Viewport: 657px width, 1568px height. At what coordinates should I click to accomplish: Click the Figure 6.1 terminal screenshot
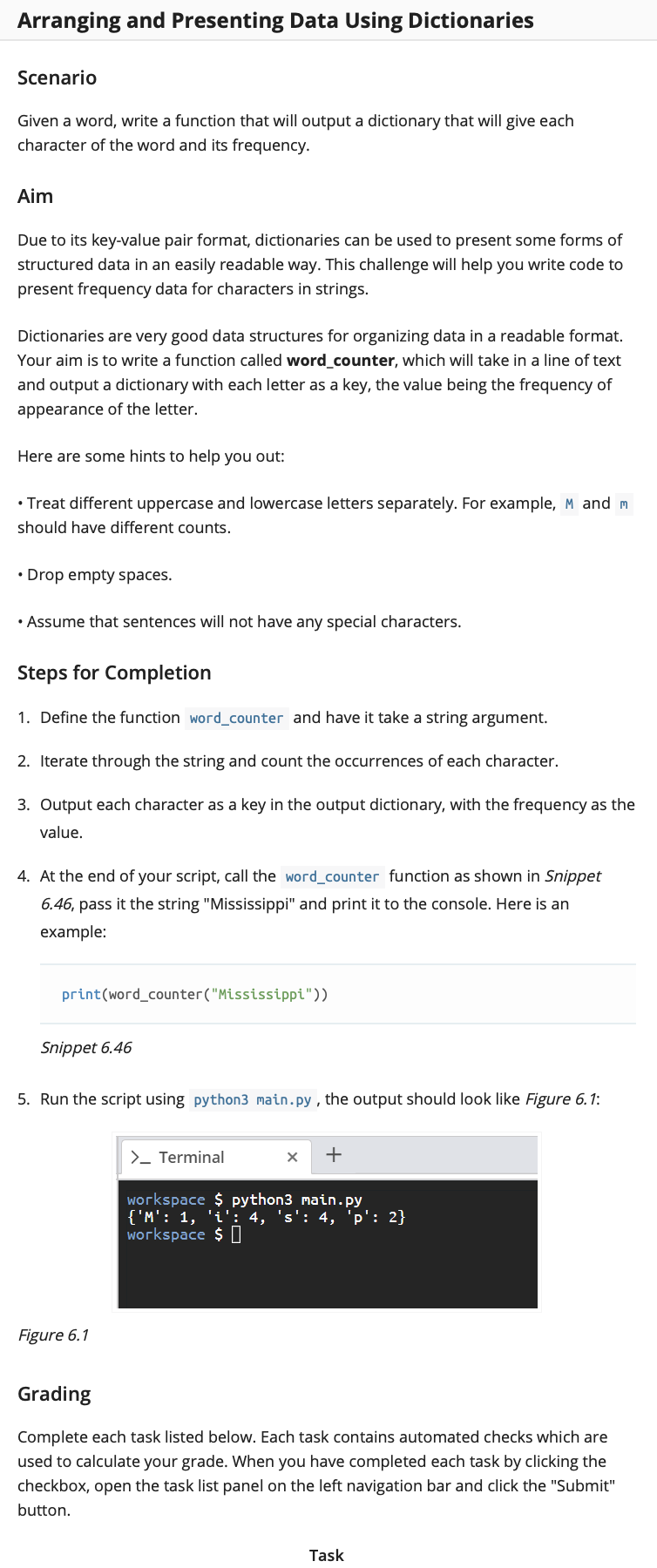click(328, 1221)
